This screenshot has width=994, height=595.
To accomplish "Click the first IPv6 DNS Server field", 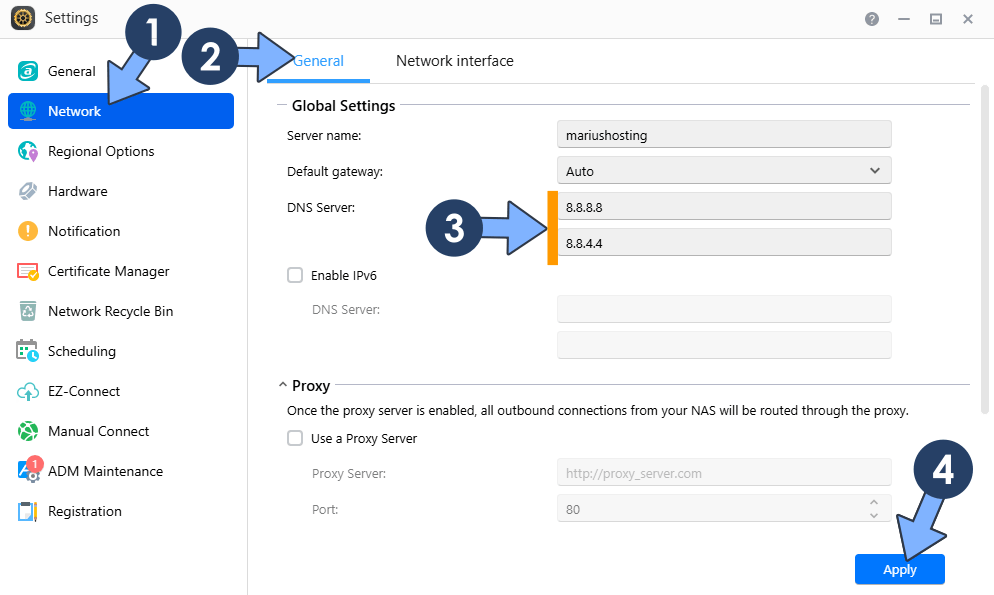I will coord(724,309).
